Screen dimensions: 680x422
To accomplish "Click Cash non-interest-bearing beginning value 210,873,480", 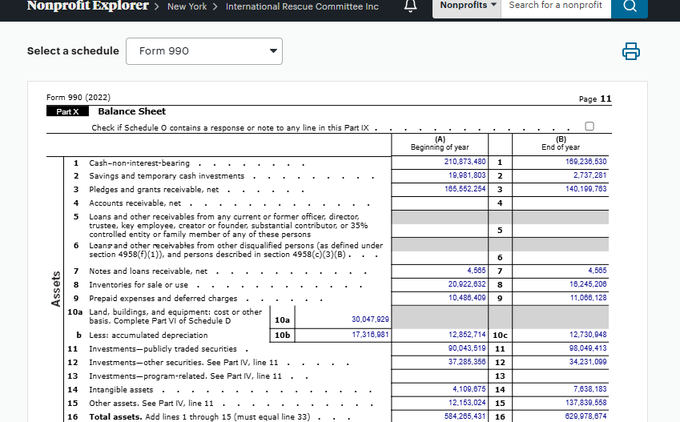I will coord(464,162).
